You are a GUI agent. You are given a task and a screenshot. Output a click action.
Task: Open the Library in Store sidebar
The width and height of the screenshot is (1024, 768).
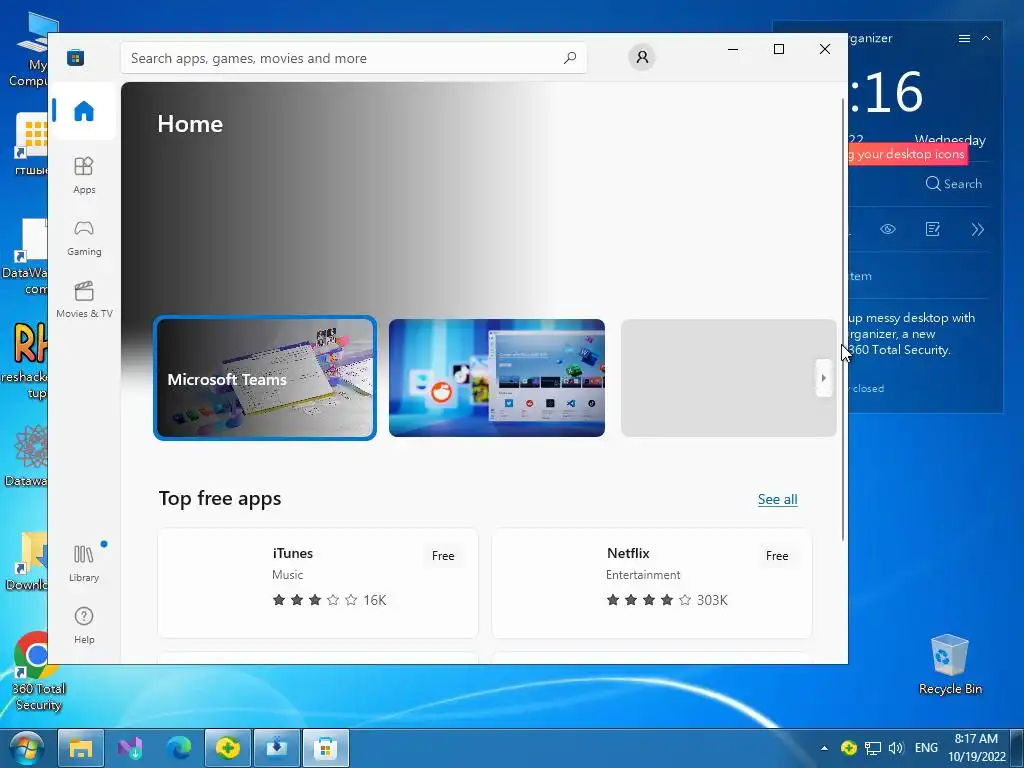click(84, 563)
